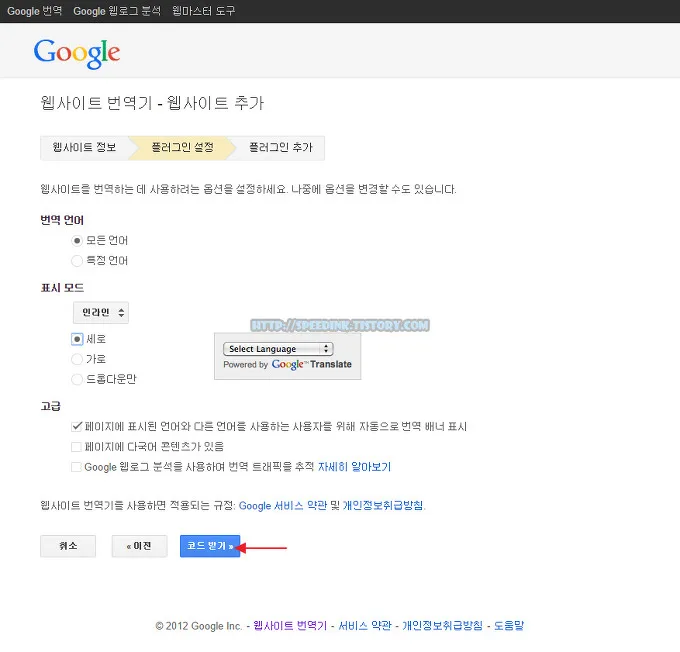Choose 드롭다운만 radio option

[x=77, y=379]
